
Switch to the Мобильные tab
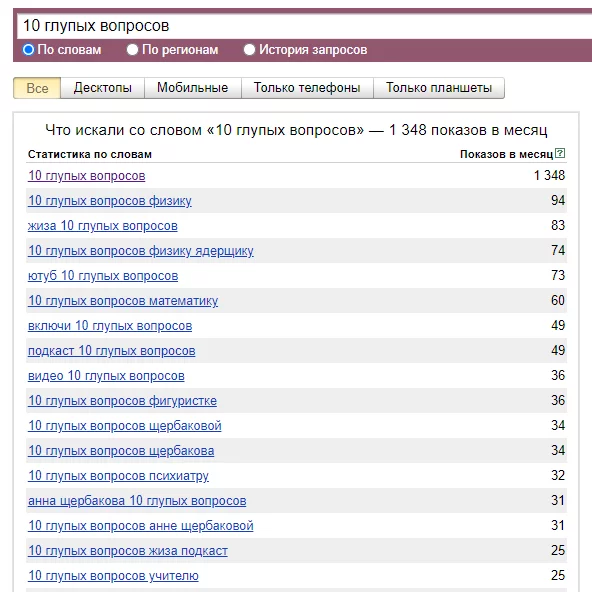pos(193,88)
